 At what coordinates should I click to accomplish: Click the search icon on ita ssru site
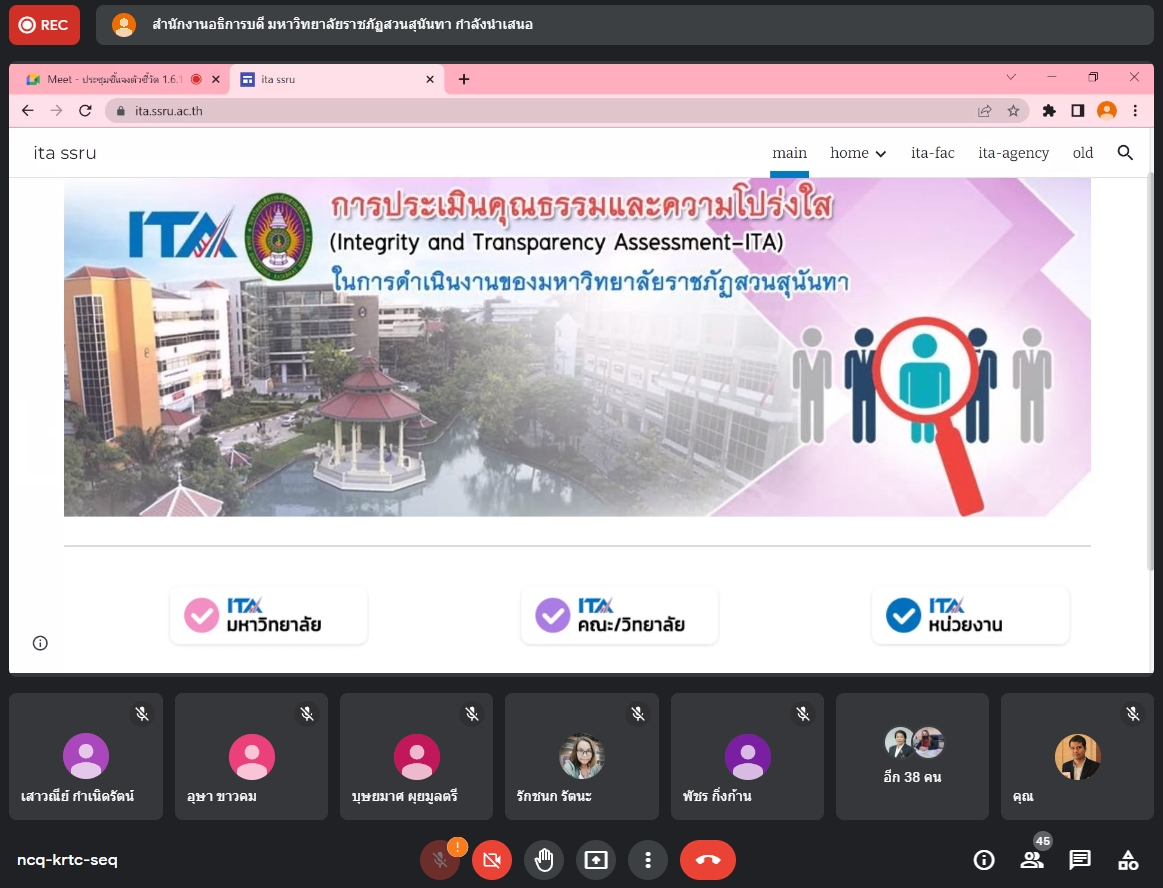[x=1125, y=153]
